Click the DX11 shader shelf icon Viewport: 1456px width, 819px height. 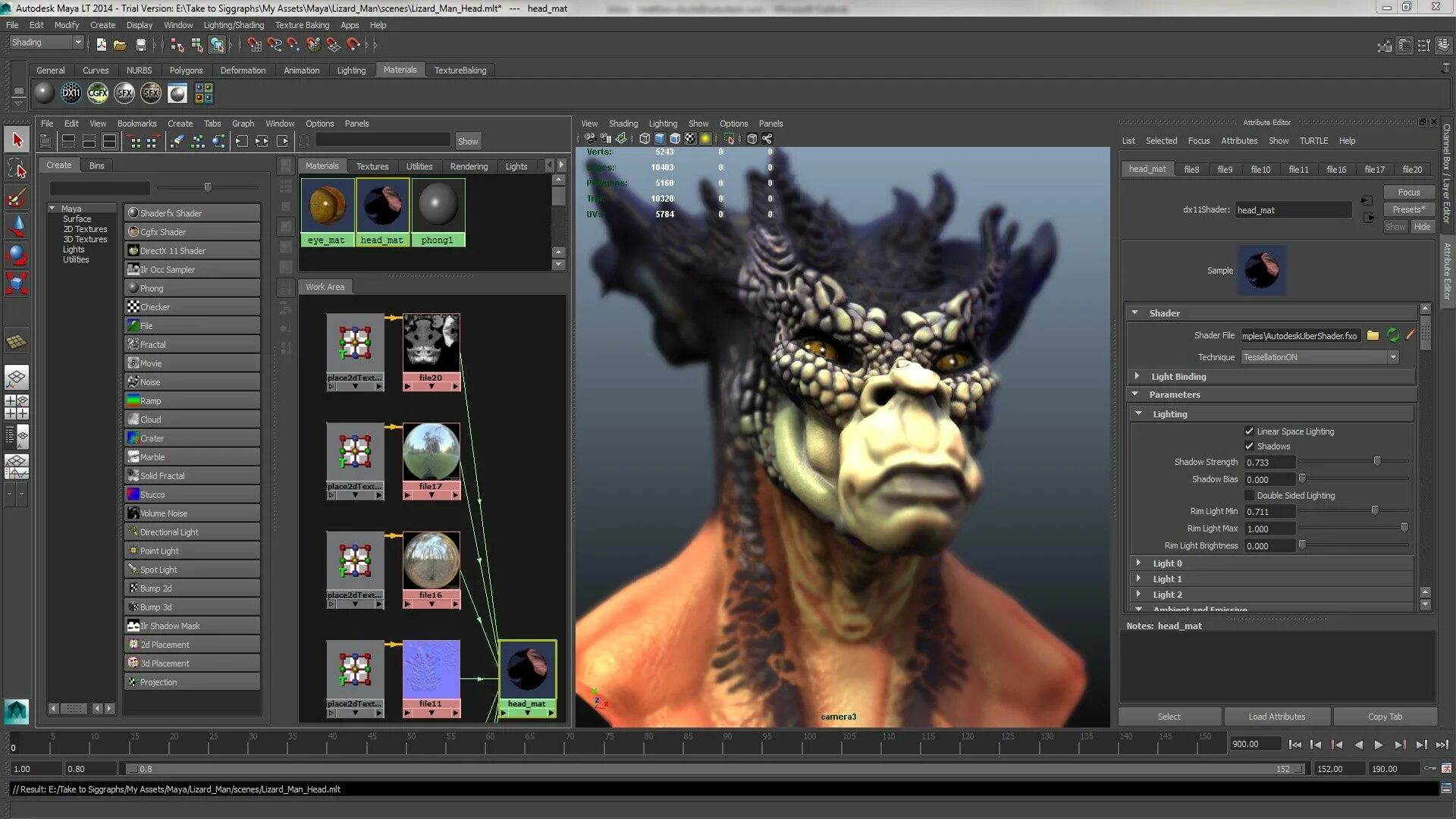71,93
